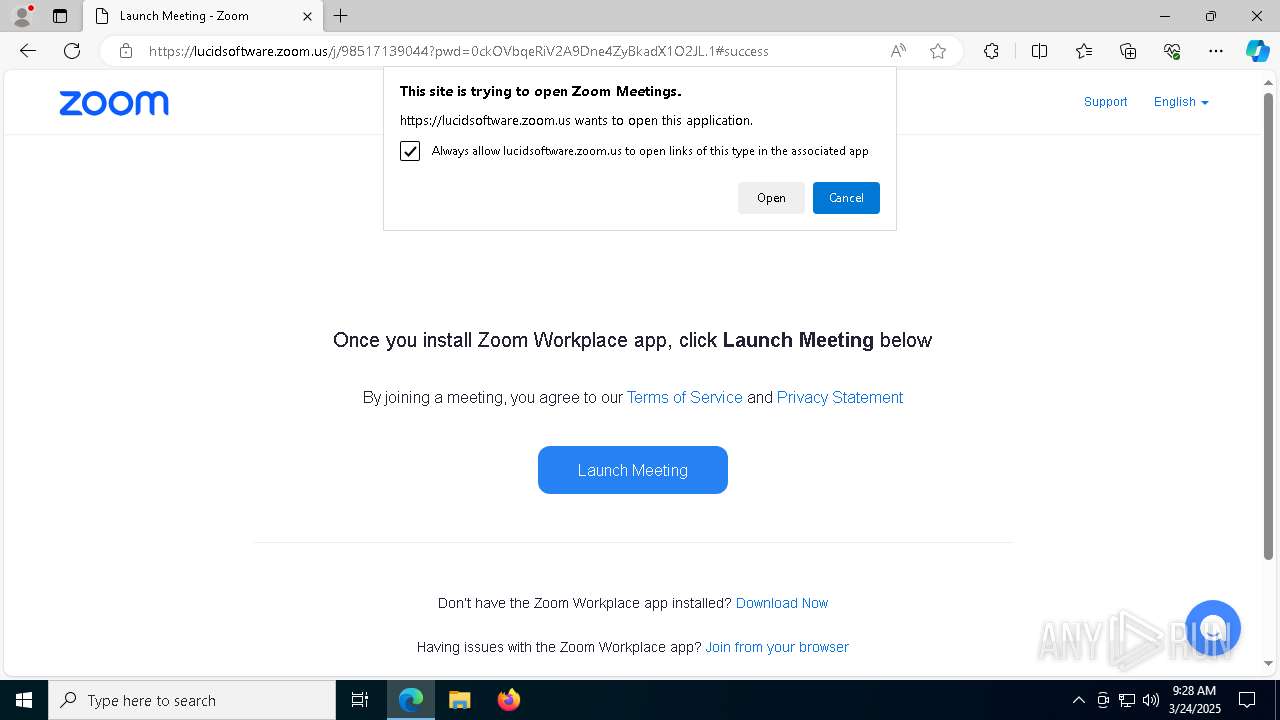The height and width of the screenshot is (720, 1280).
Task: Open Browser essentials heart icon
Action: (1172, 51)
